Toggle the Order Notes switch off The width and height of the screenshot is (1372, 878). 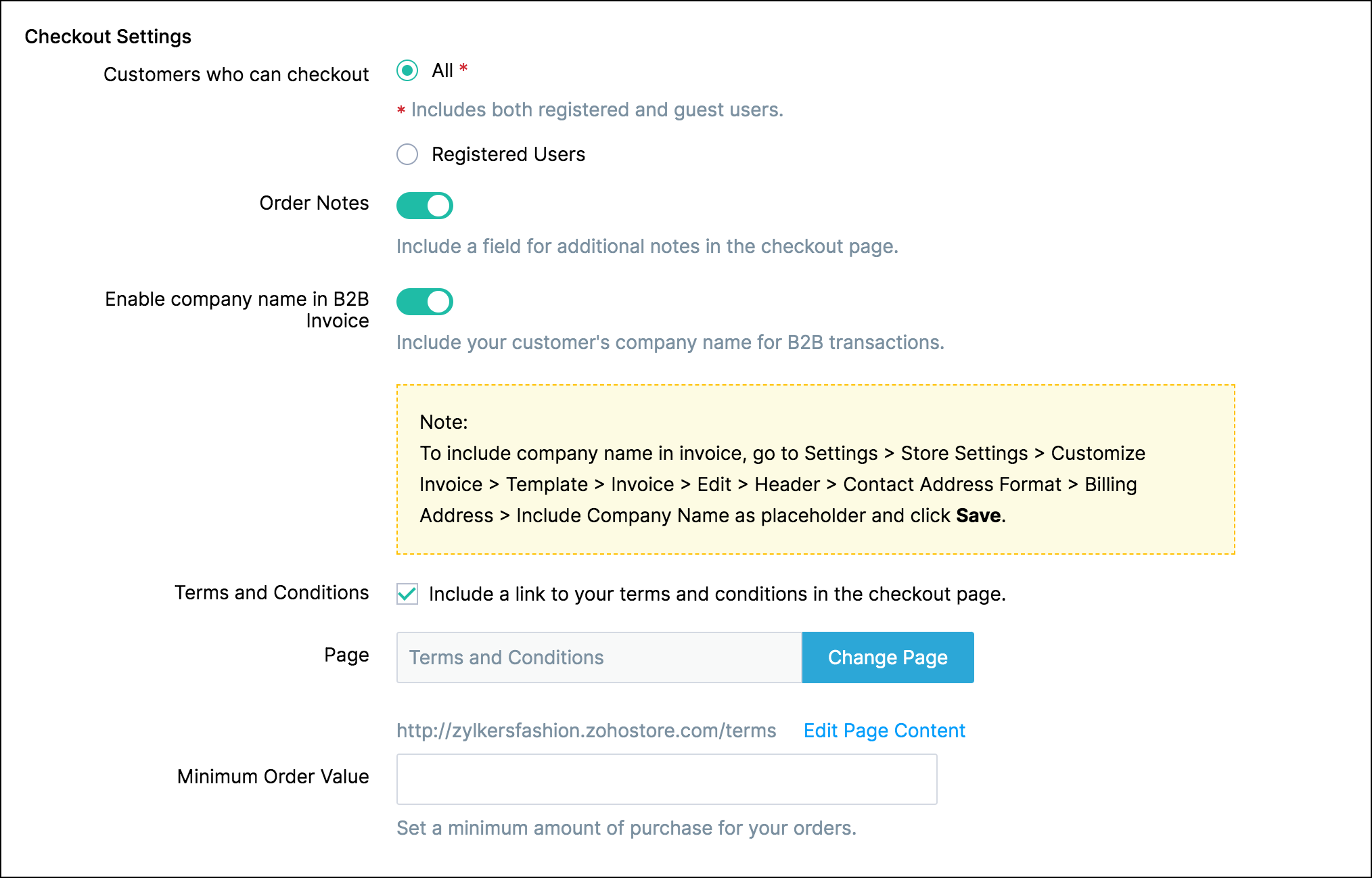pyautogui.click(x=424, y=206)
